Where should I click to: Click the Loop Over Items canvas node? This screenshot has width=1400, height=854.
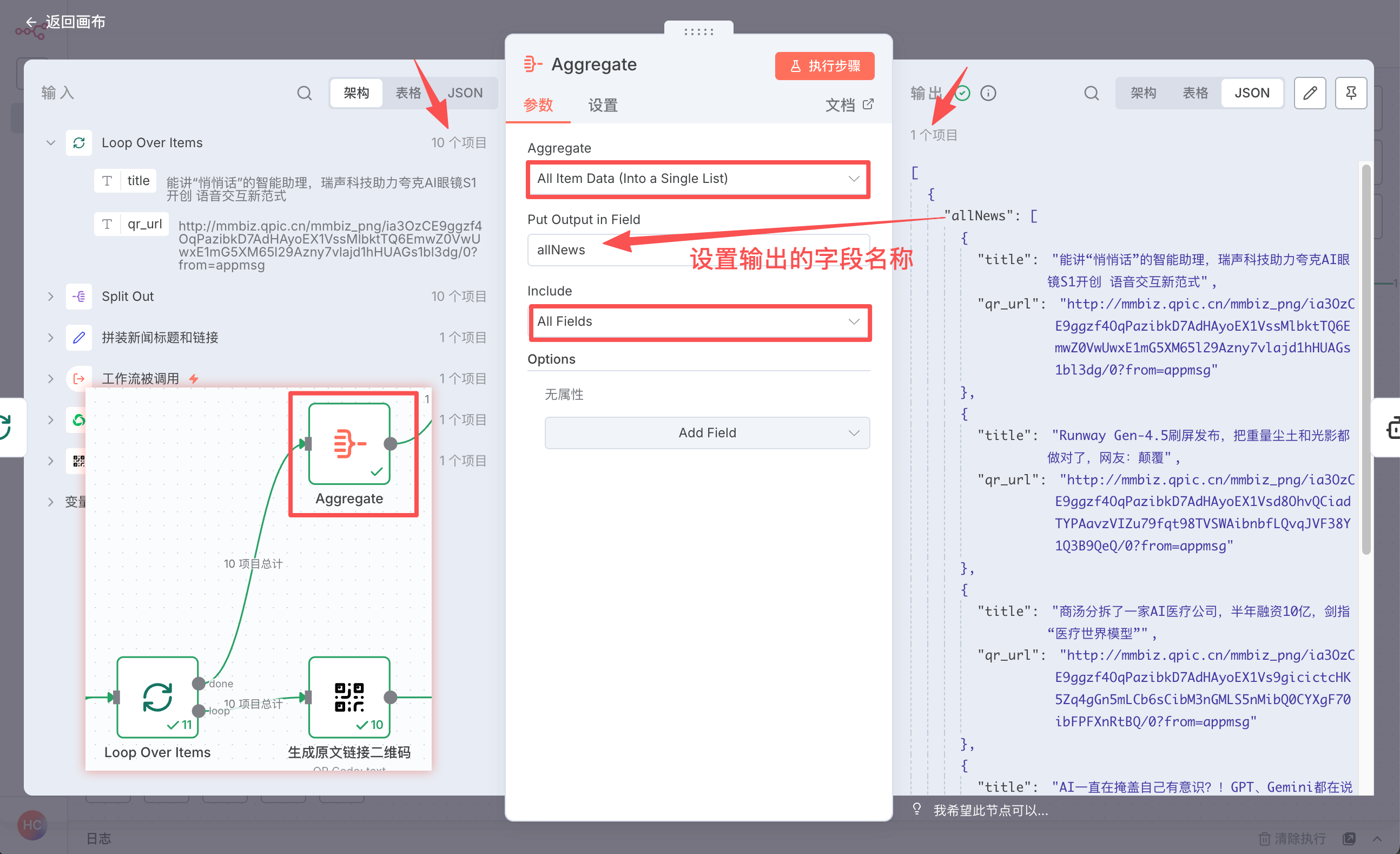coord(157,697)
